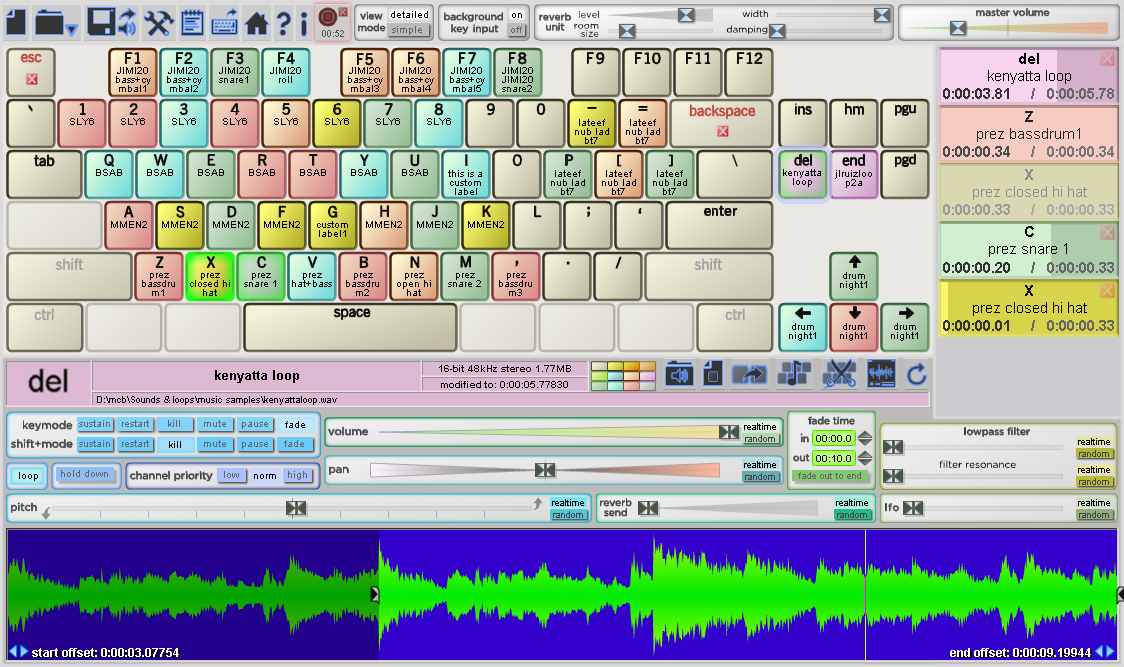
Task: Disable loop mode for the kenyatta loop
Action: coord(26,476)
